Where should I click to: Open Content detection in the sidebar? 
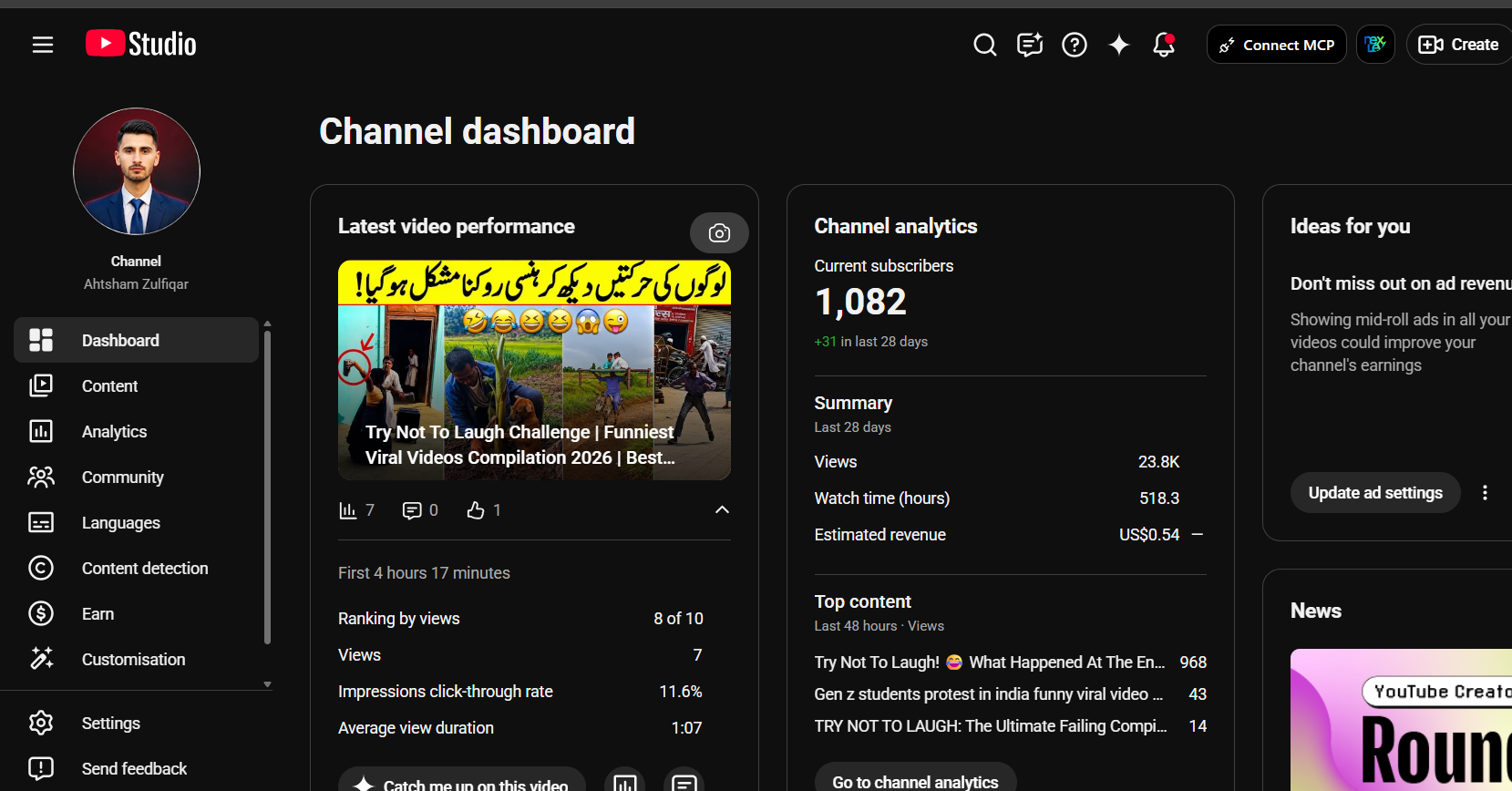pos(137,568)
